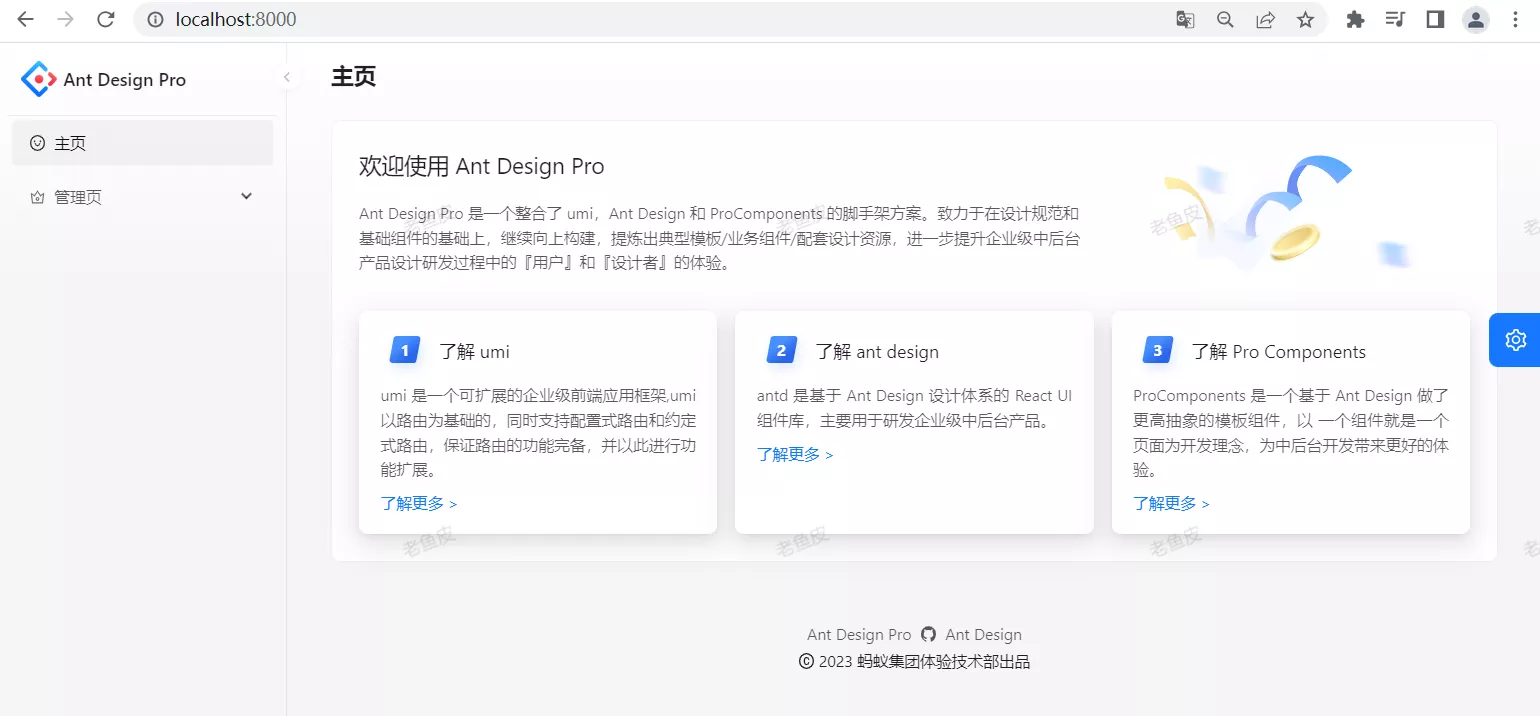Open the GitHub icon in footer

tap(929, 634)
